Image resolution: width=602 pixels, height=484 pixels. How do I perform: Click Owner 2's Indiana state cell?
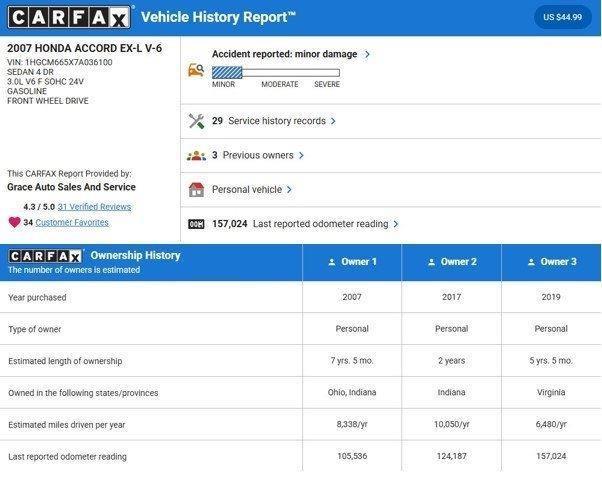pos(452,393)
